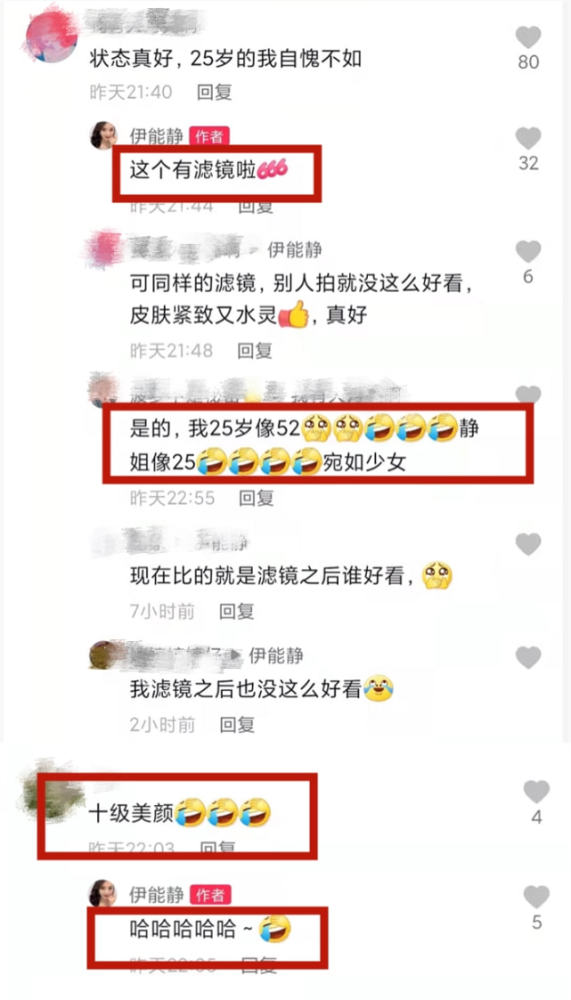Reply to the comment posted 昨天21:48
Image resolution: width=571 pixels, height=1000 pixels.
[x=255, y=350]
